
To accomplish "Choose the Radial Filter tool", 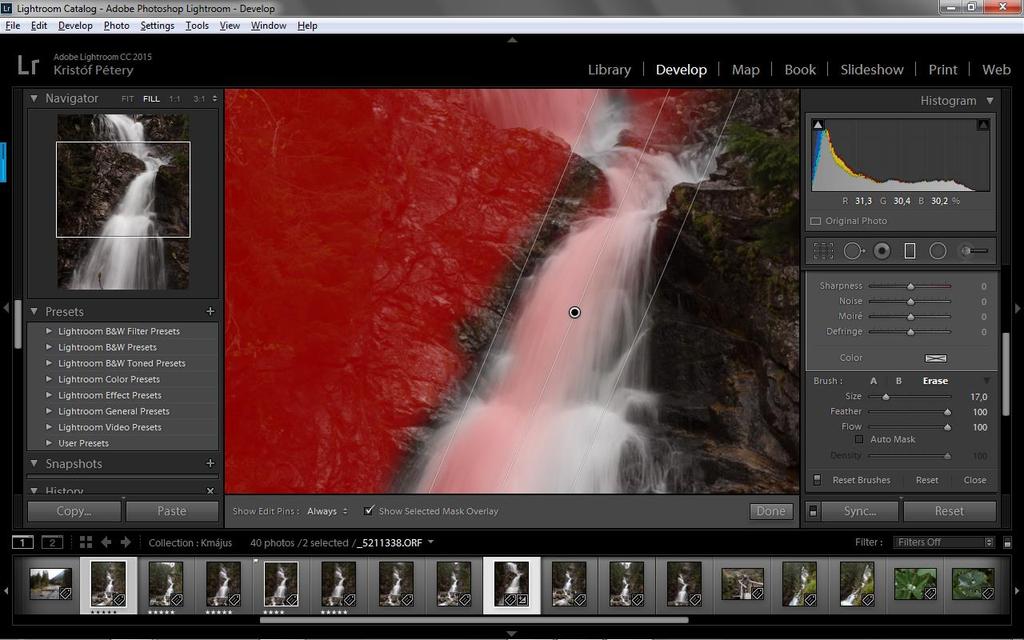I will coord(938,251).
